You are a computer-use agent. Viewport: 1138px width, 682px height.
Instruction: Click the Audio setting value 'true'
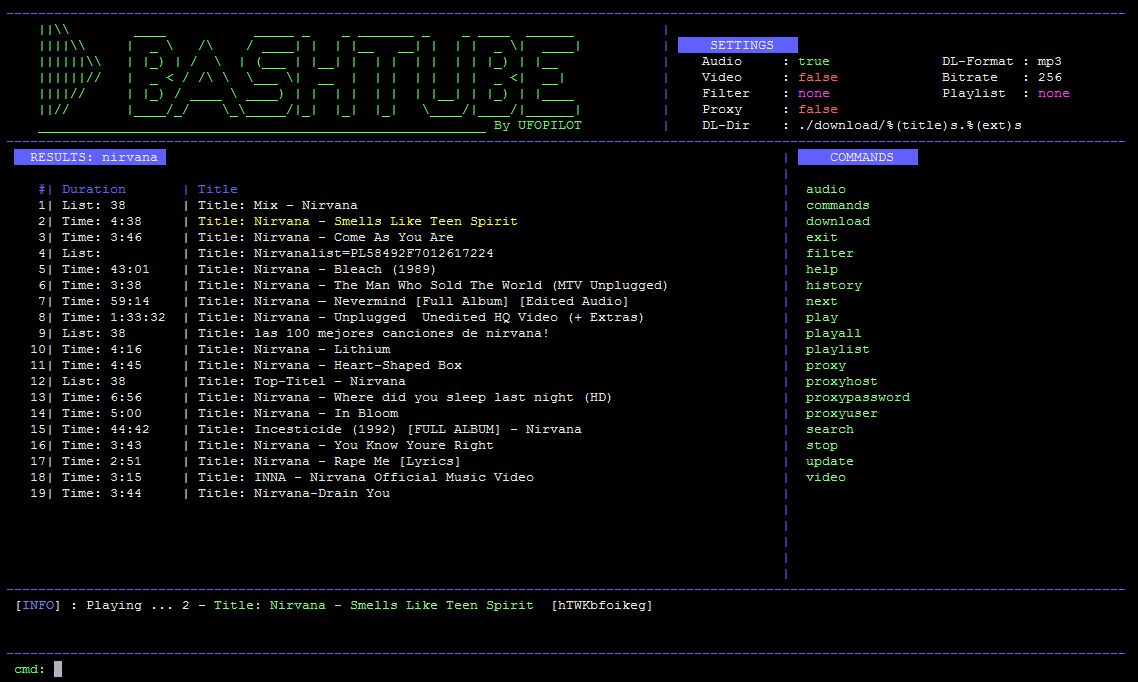(814, 62)
